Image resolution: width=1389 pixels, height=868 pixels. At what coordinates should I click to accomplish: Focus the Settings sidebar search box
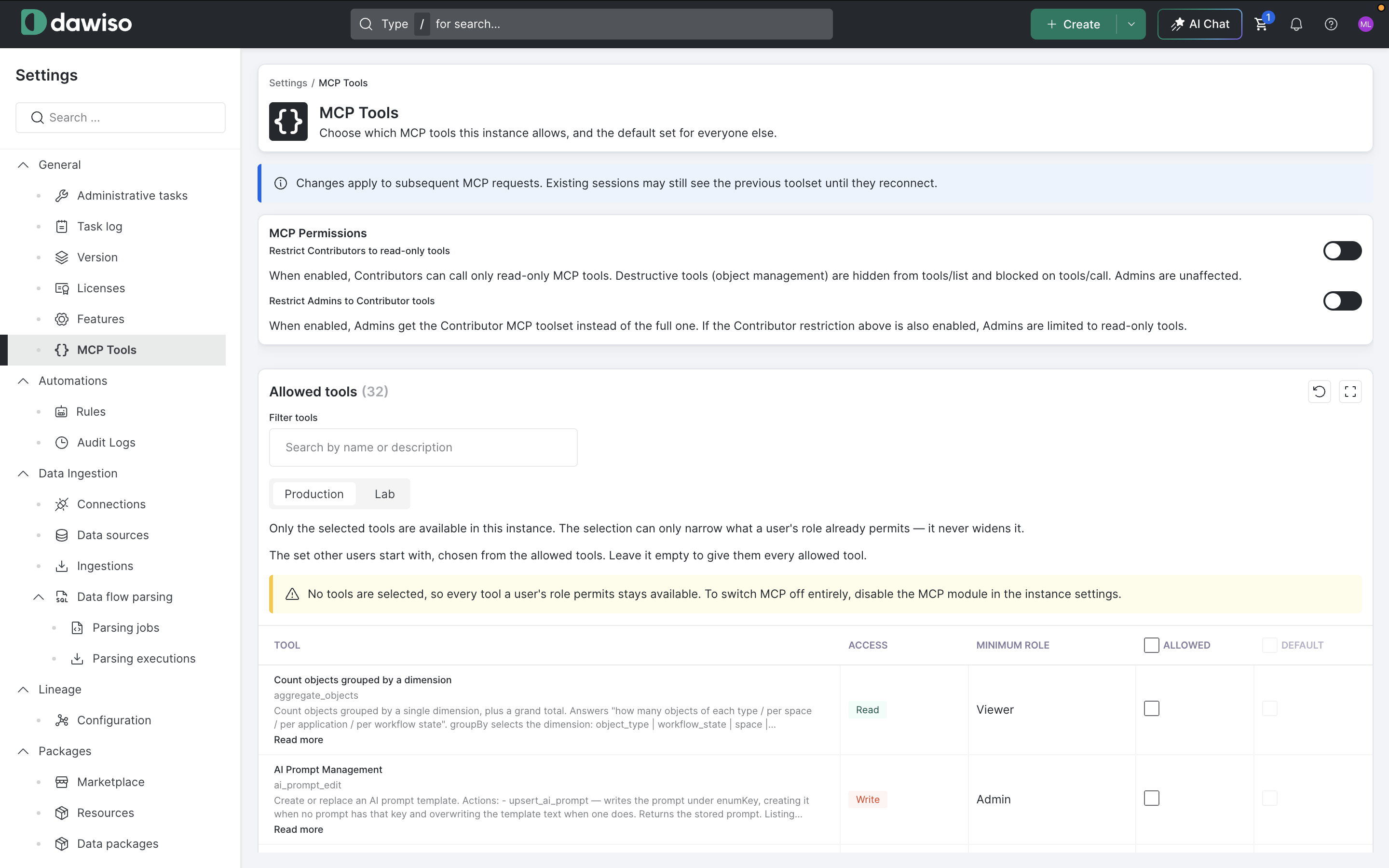121,118
